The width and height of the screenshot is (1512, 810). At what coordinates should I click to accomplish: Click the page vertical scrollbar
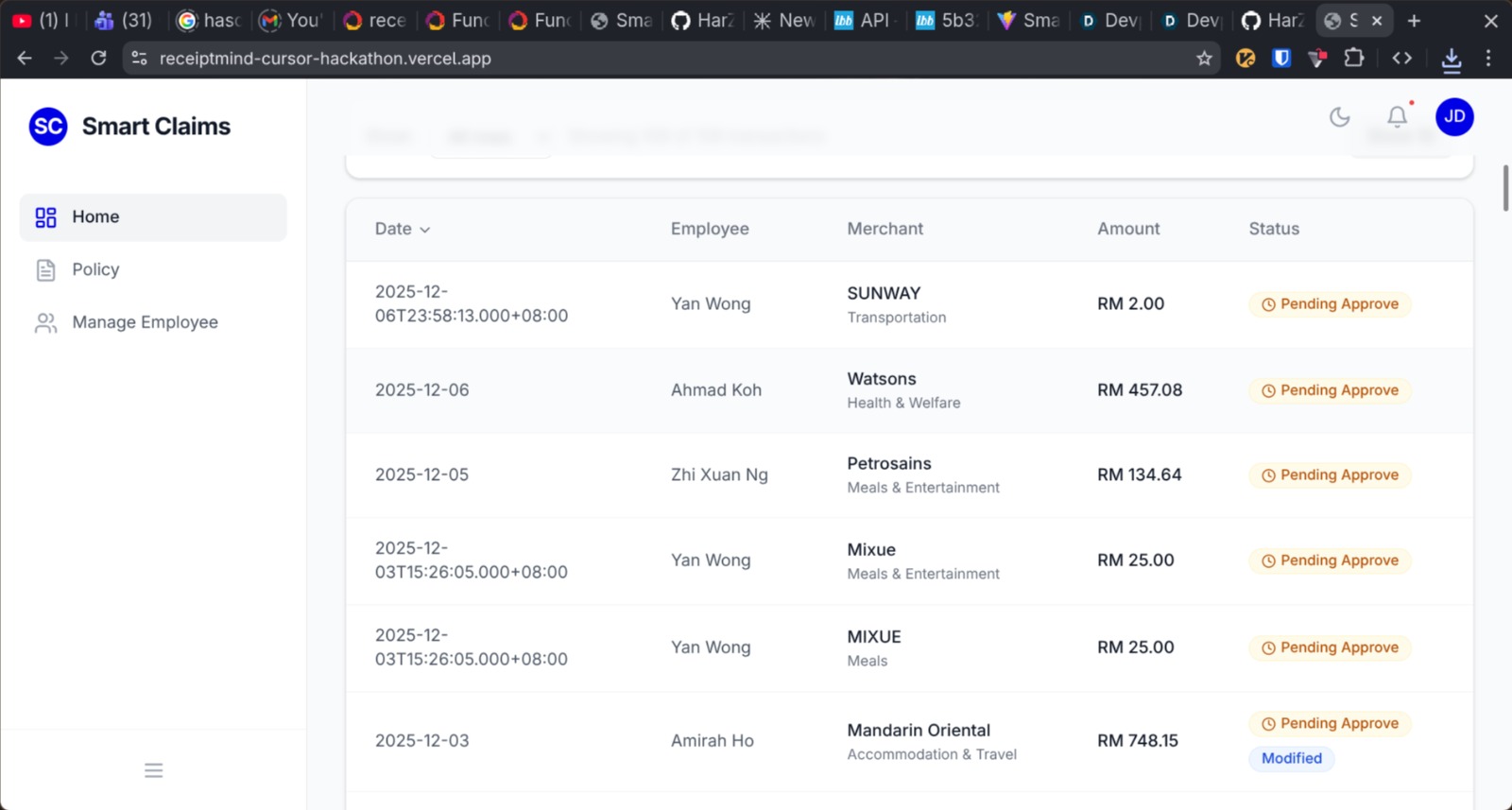tap(1505, 189)
